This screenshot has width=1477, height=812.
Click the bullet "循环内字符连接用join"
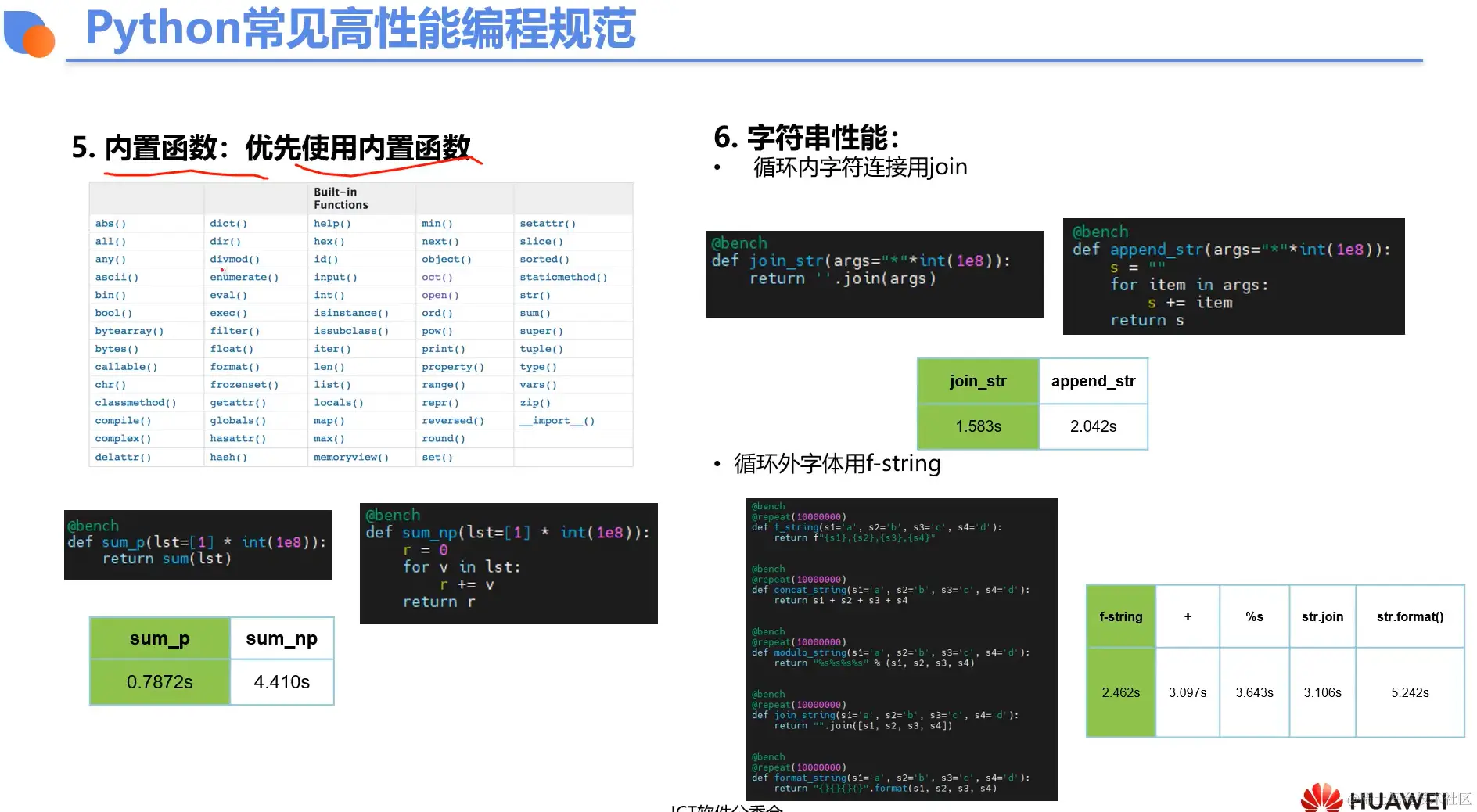pos(860,167)
